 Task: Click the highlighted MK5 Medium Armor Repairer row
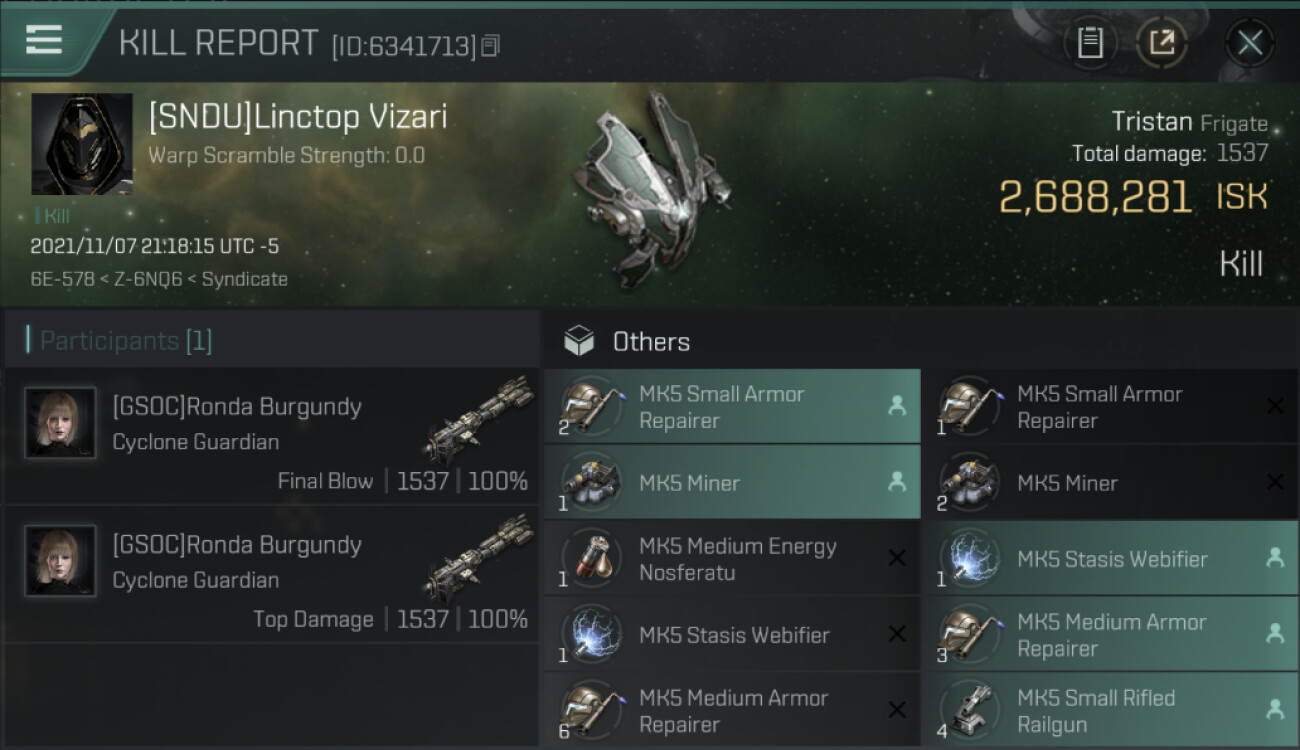click(x=1108, y=635)
